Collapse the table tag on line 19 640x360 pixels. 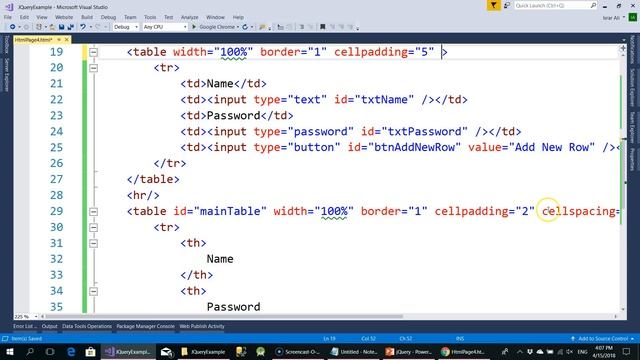tap(93, 52)
